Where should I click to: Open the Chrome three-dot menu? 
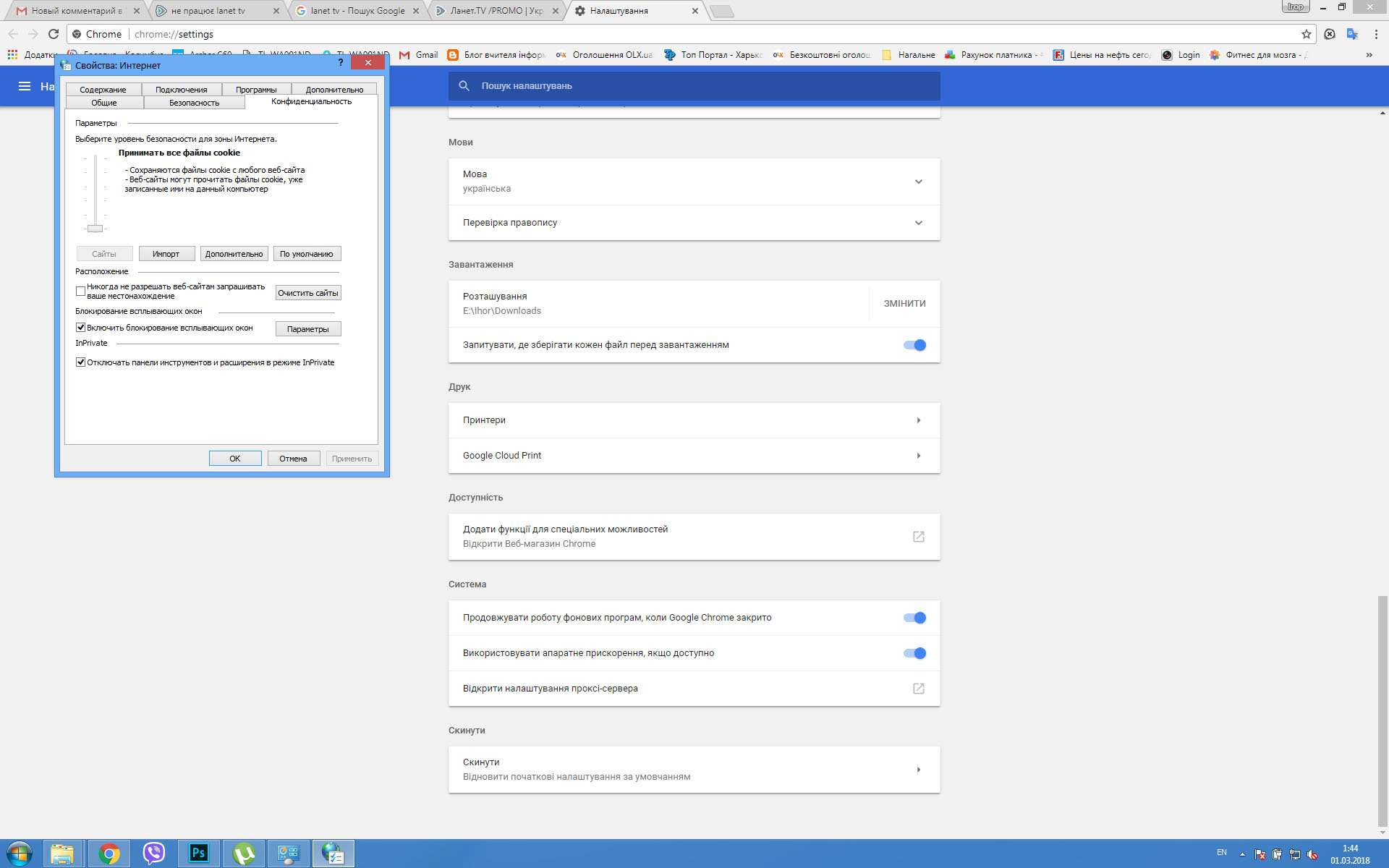click(1376, 34)
